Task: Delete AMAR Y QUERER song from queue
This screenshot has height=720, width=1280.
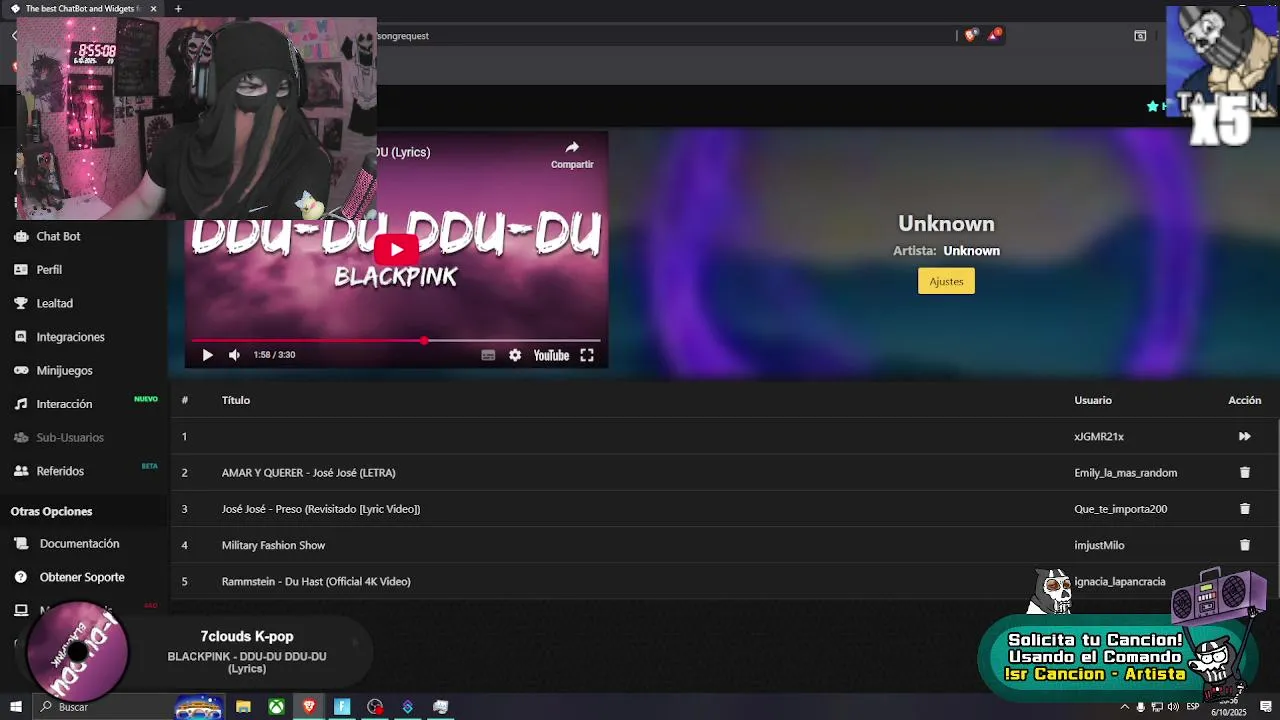Action: click(x=1245, y=472)
